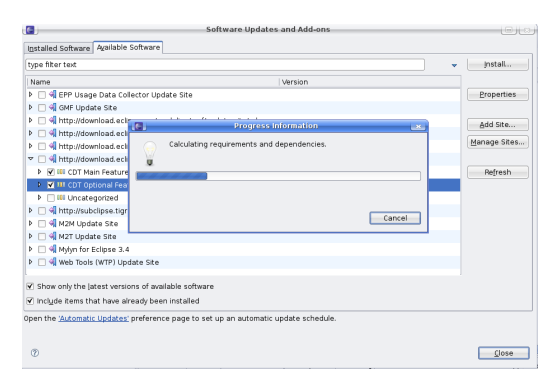Switch to the Installed Software tab
560x392 pixels.
coord(59,48)
